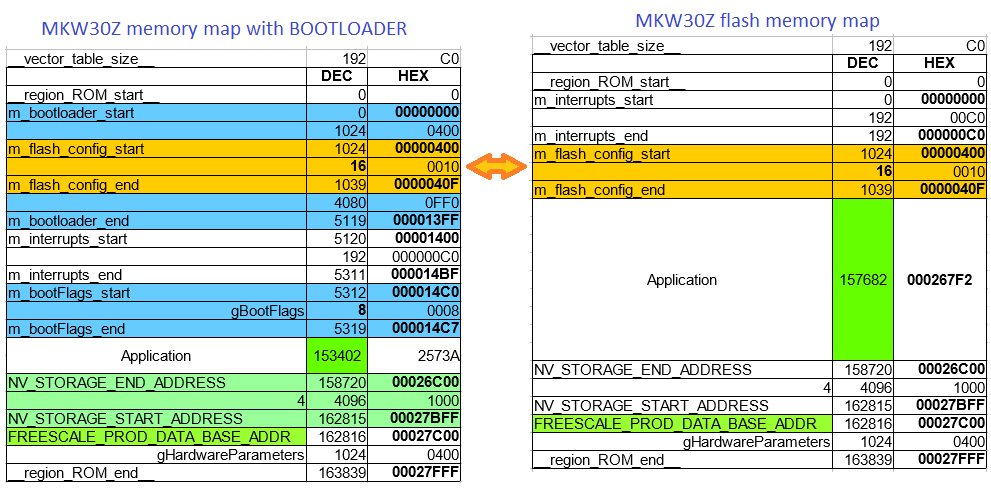Select __region_ROM_start__ in flash memory map

click(611, 82)
